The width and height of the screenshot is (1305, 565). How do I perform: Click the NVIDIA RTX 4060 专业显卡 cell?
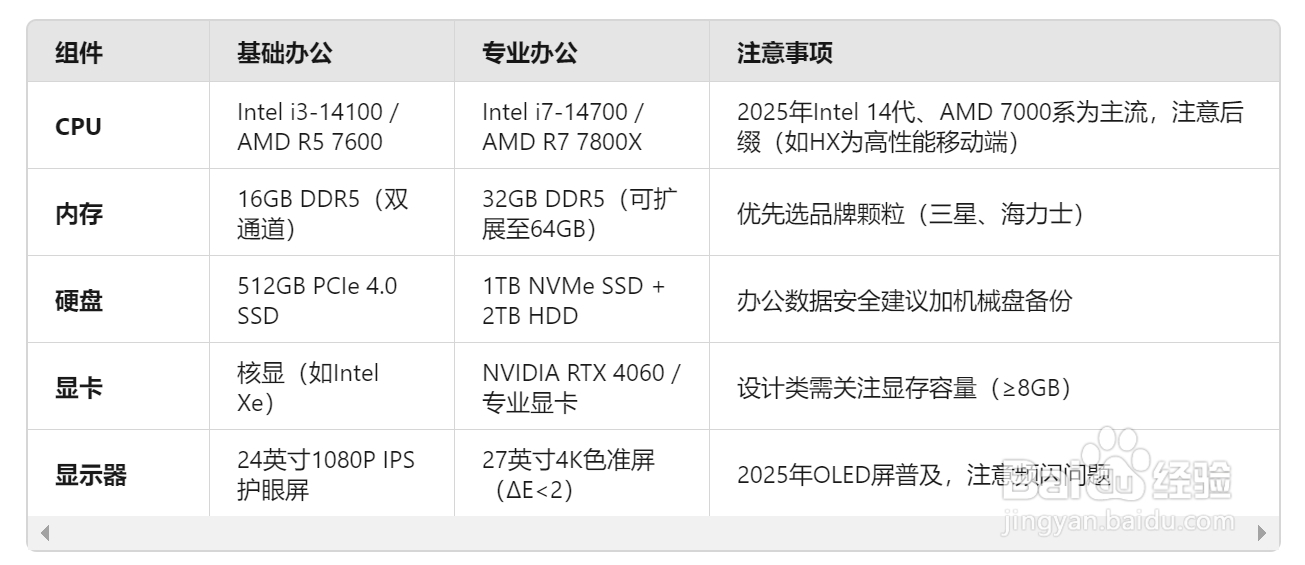[580, 388]
